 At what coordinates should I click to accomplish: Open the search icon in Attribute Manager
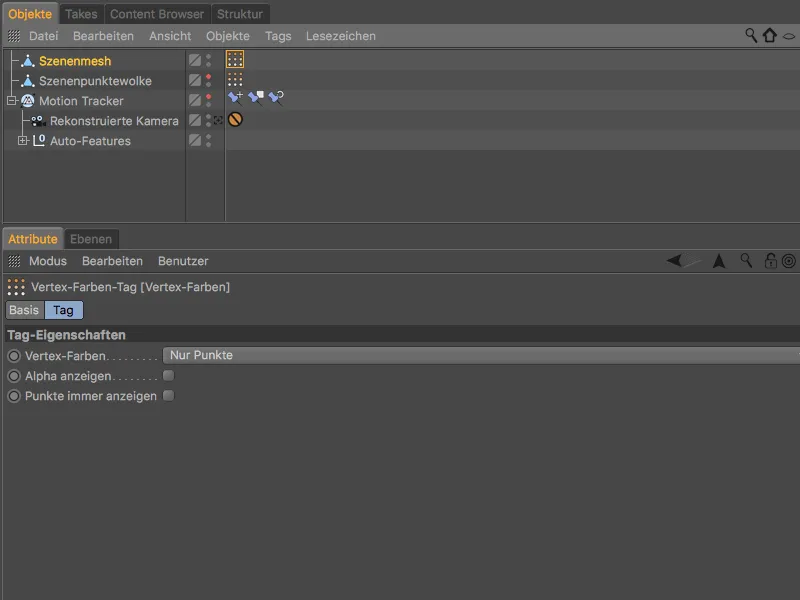746,261
